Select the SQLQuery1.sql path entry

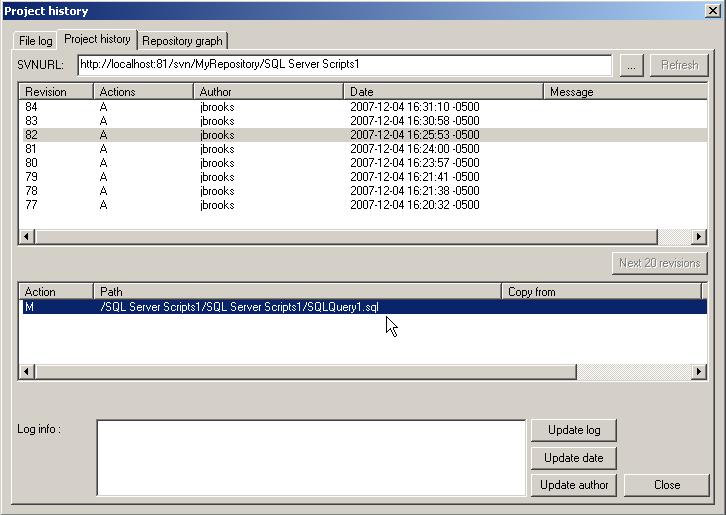coord(240,307)
